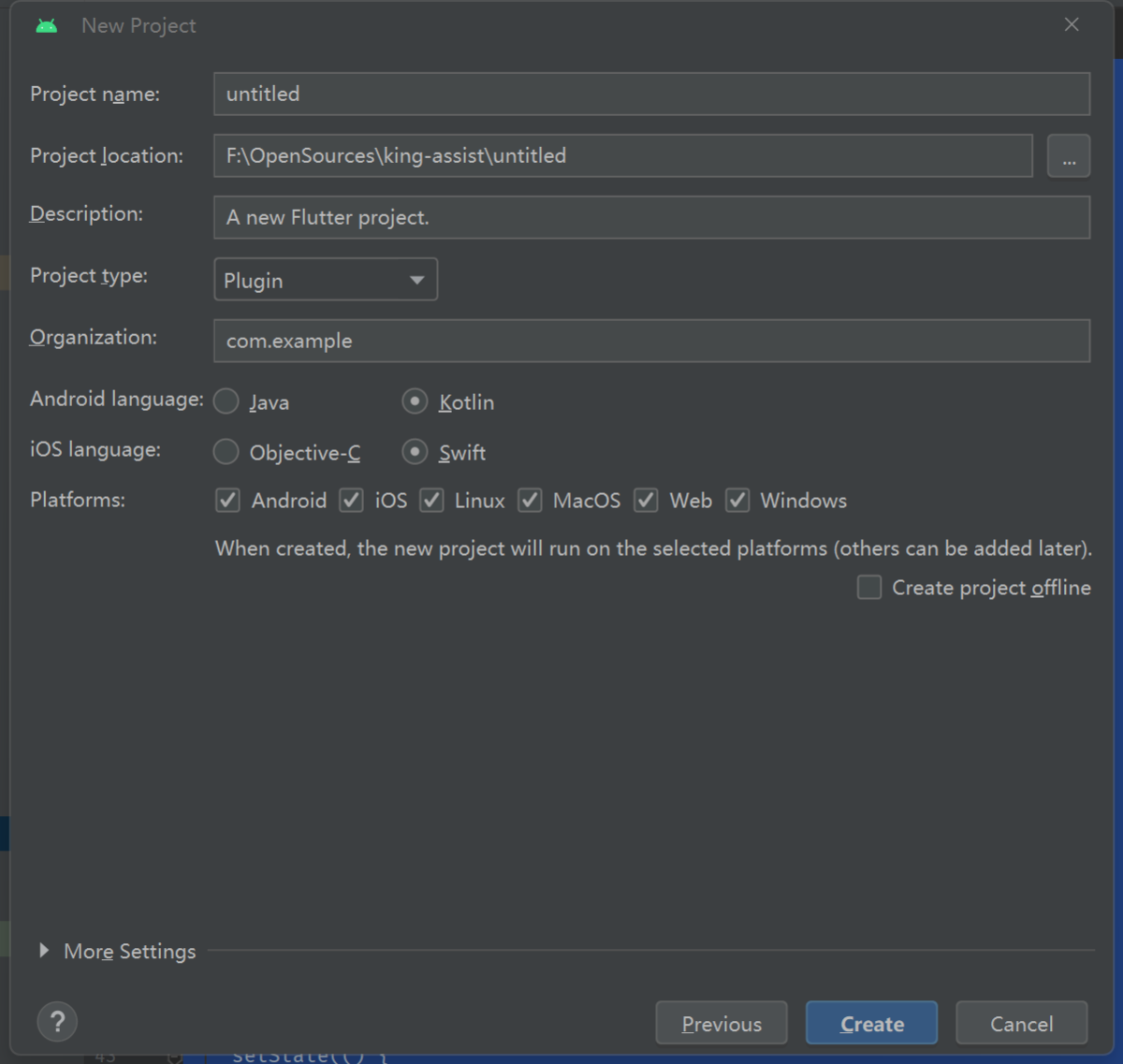
Task: Uncheck the Android platform checkbox
Action: (227, 501)
